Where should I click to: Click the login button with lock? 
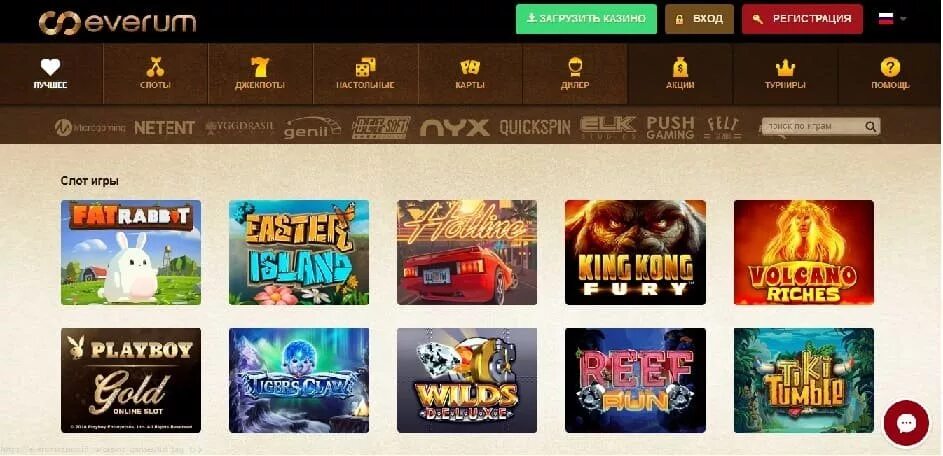699,19
